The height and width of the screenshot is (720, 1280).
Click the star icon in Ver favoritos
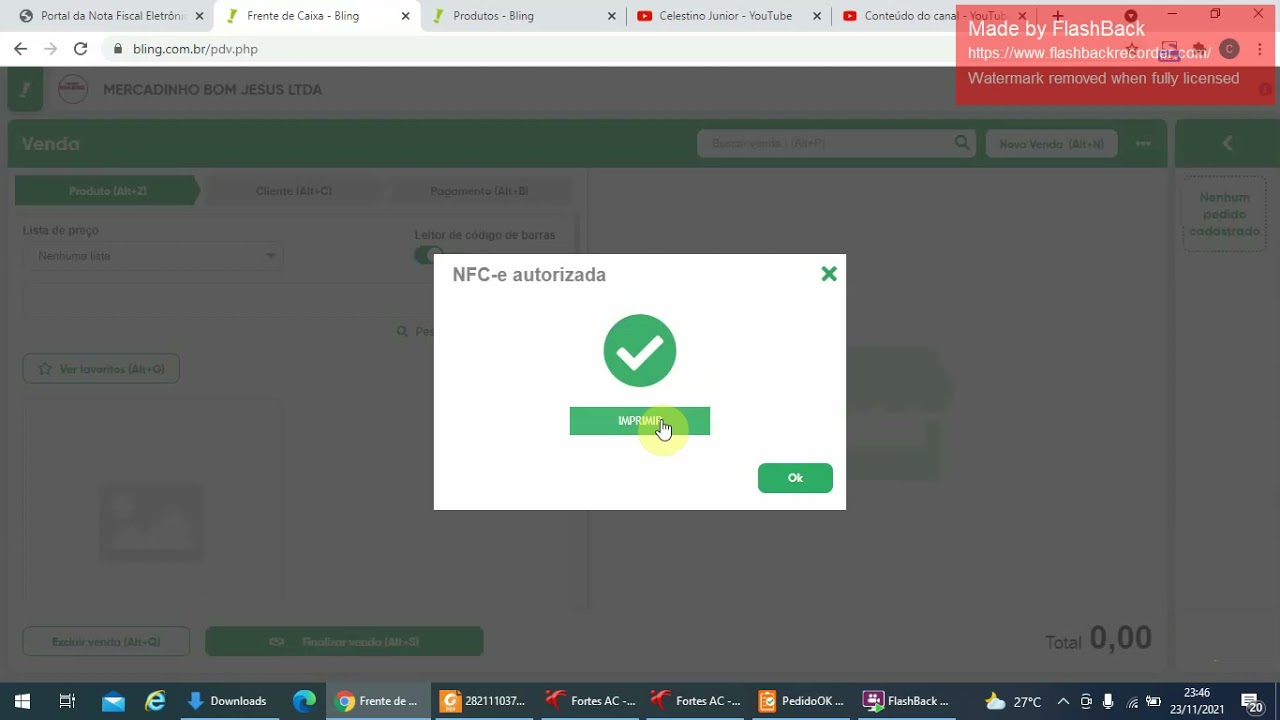pyautogui.click(x=44, y=369)
